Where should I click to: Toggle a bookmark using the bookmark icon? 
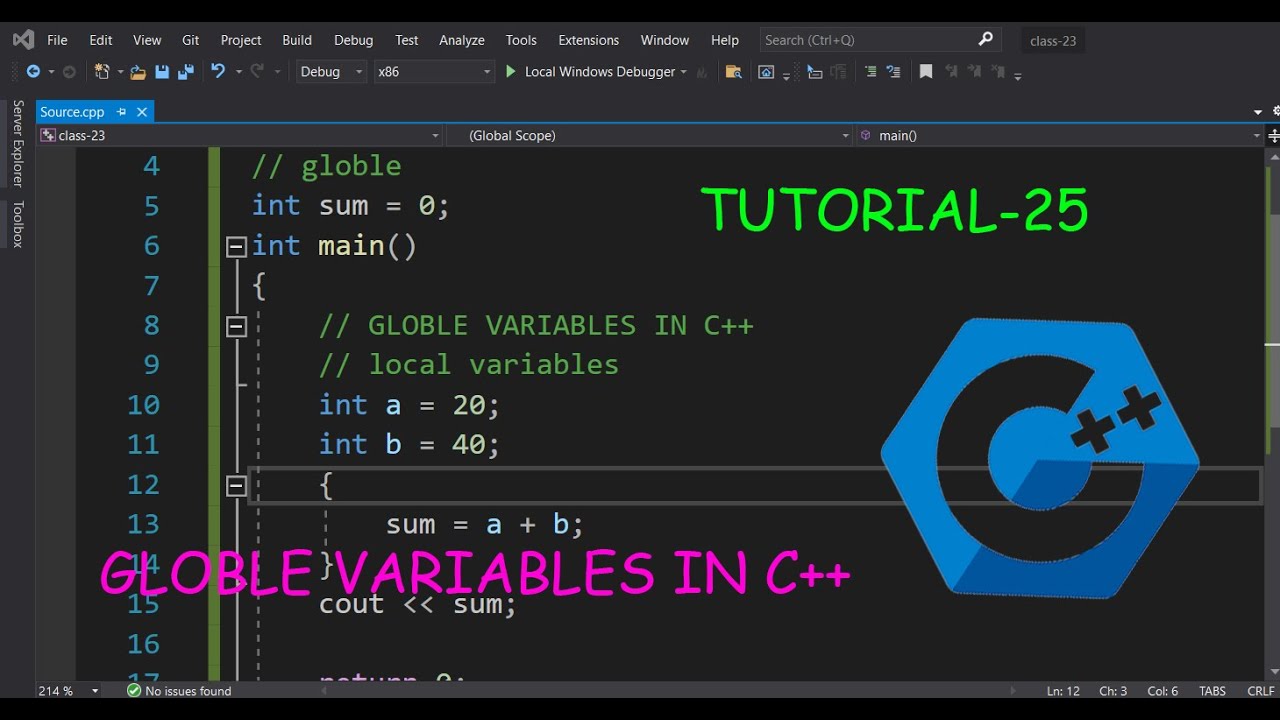[926, 72]
